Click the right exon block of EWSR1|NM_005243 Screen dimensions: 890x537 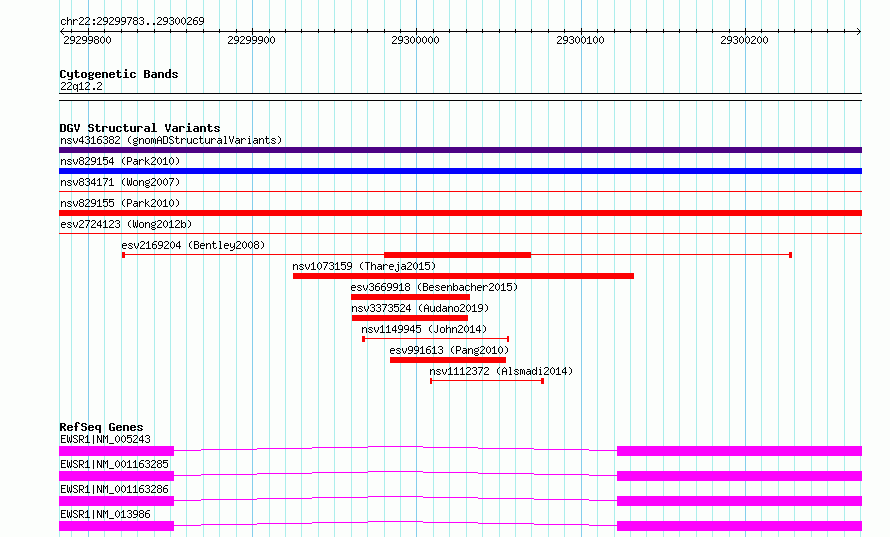coord(740,451)
